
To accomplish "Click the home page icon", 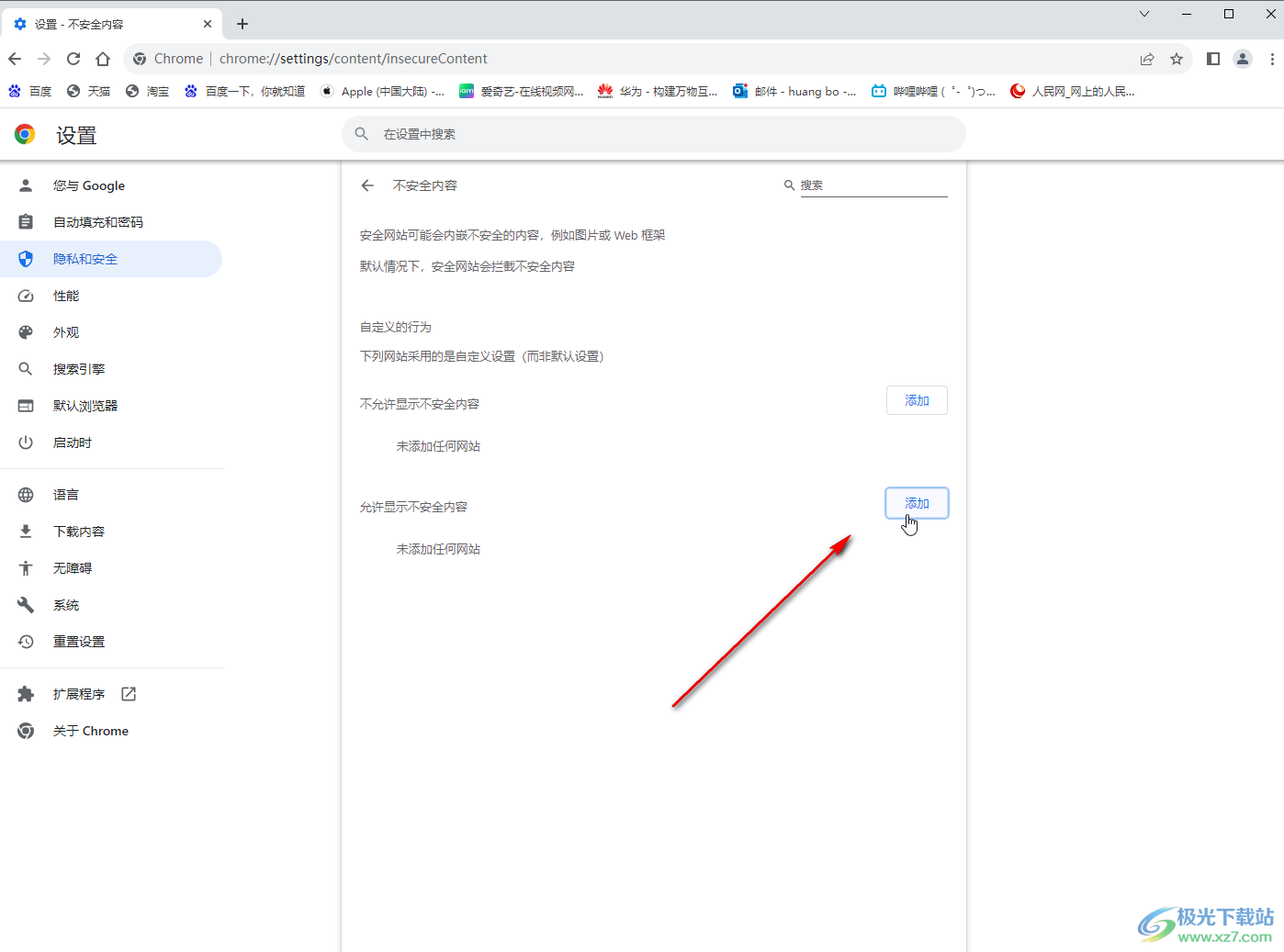I will 103,59.
